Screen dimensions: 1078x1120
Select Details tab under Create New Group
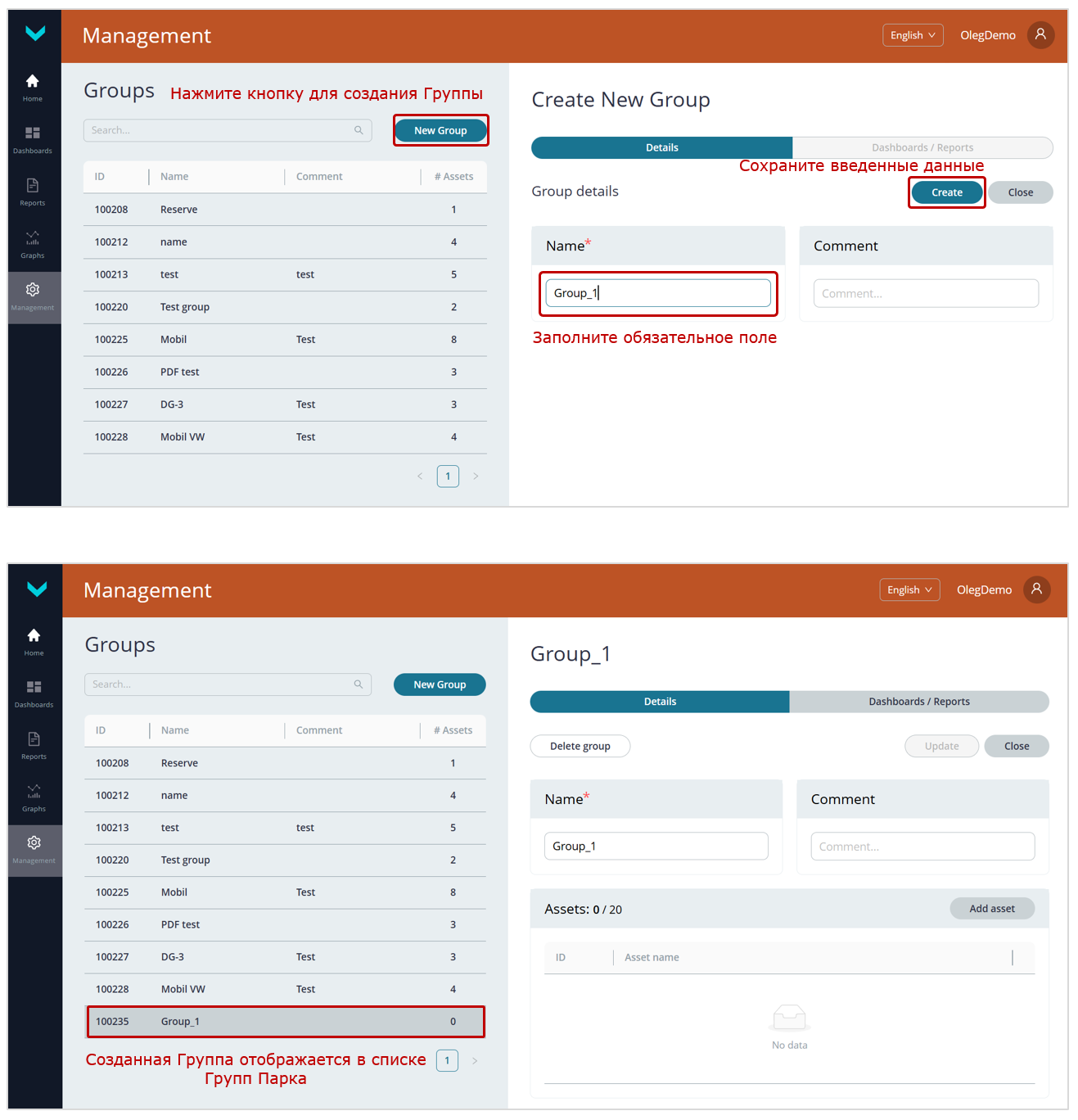tap(661, 147)
